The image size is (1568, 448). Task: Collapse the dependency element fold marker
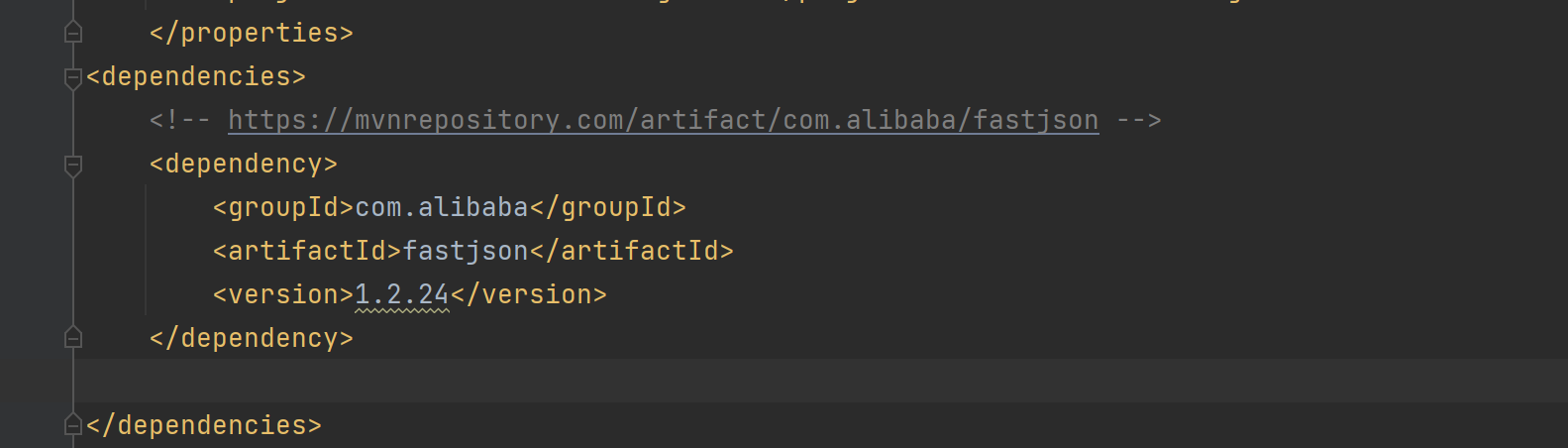(x=72, y=165)
